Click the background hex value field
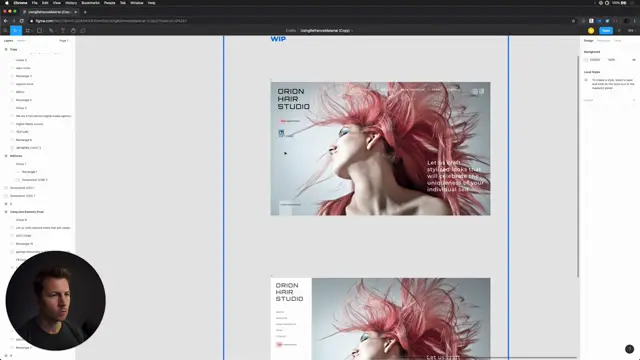Screen dimensions: 640x360 595,60
